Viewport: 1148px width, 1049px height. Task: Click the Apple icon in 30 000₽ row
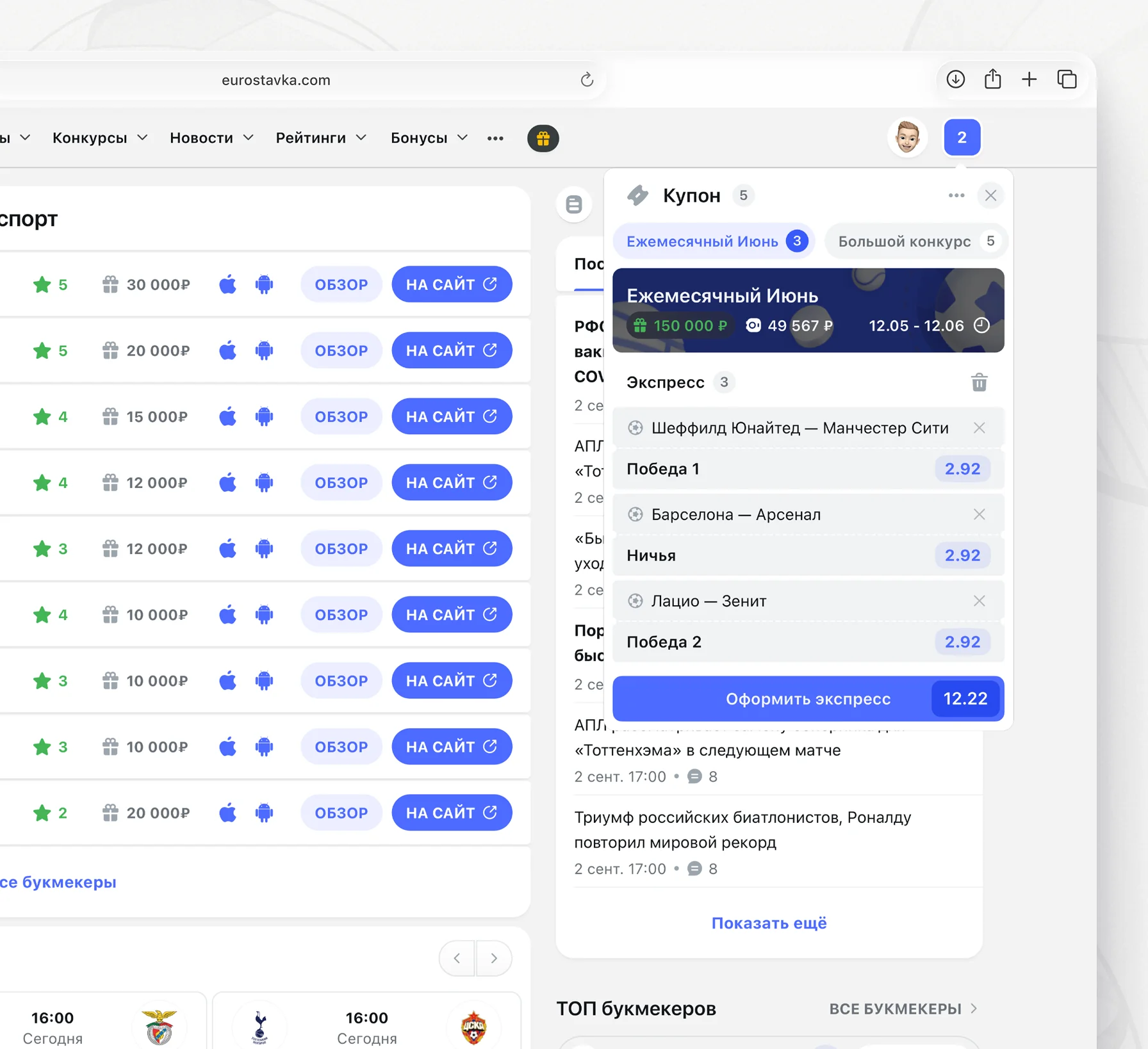tap(227, 284)
